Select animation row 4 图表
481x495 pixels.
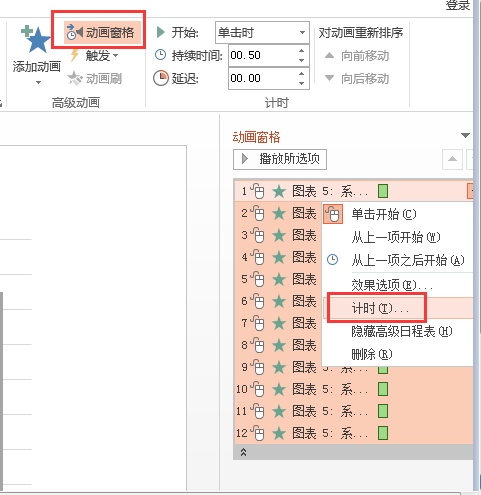coord(278,258)
